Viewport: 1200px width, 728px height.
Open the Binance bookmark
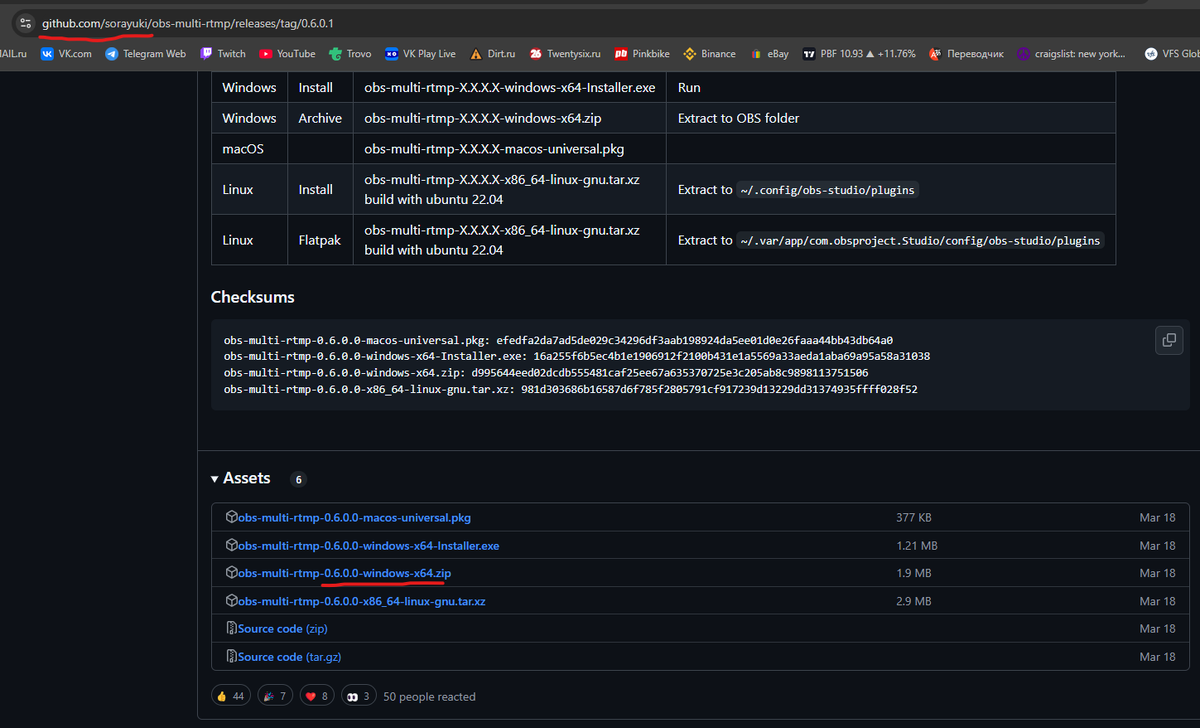709,54
